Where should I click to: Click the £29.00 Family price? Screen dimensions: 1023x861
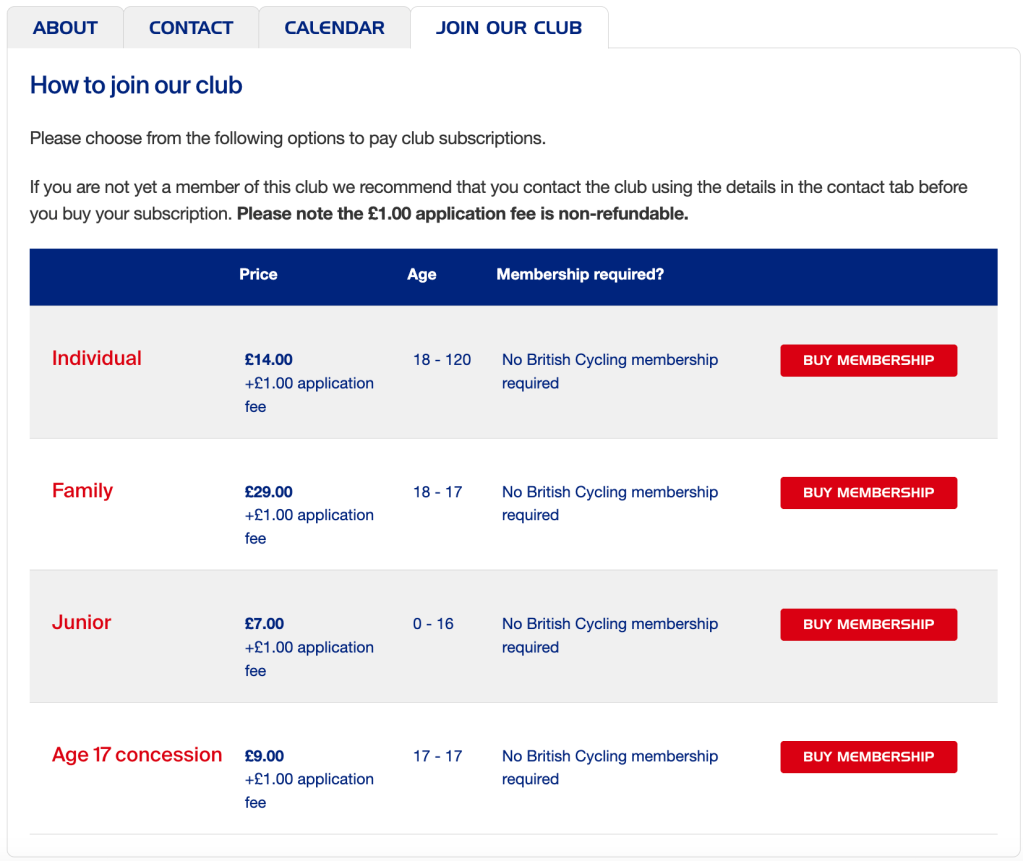click(269, 492)
